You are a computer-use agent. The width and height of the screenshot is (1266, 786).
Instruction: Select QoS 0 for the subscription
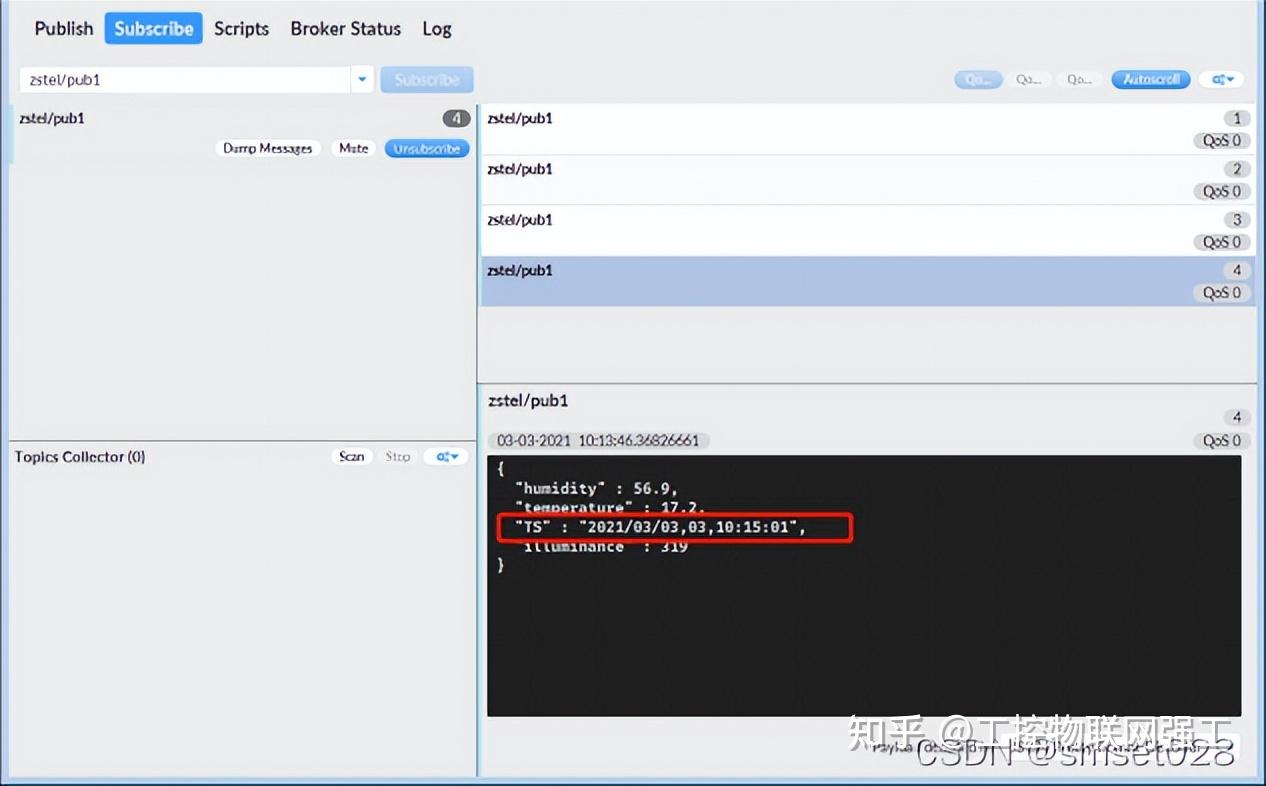[978, 79]
